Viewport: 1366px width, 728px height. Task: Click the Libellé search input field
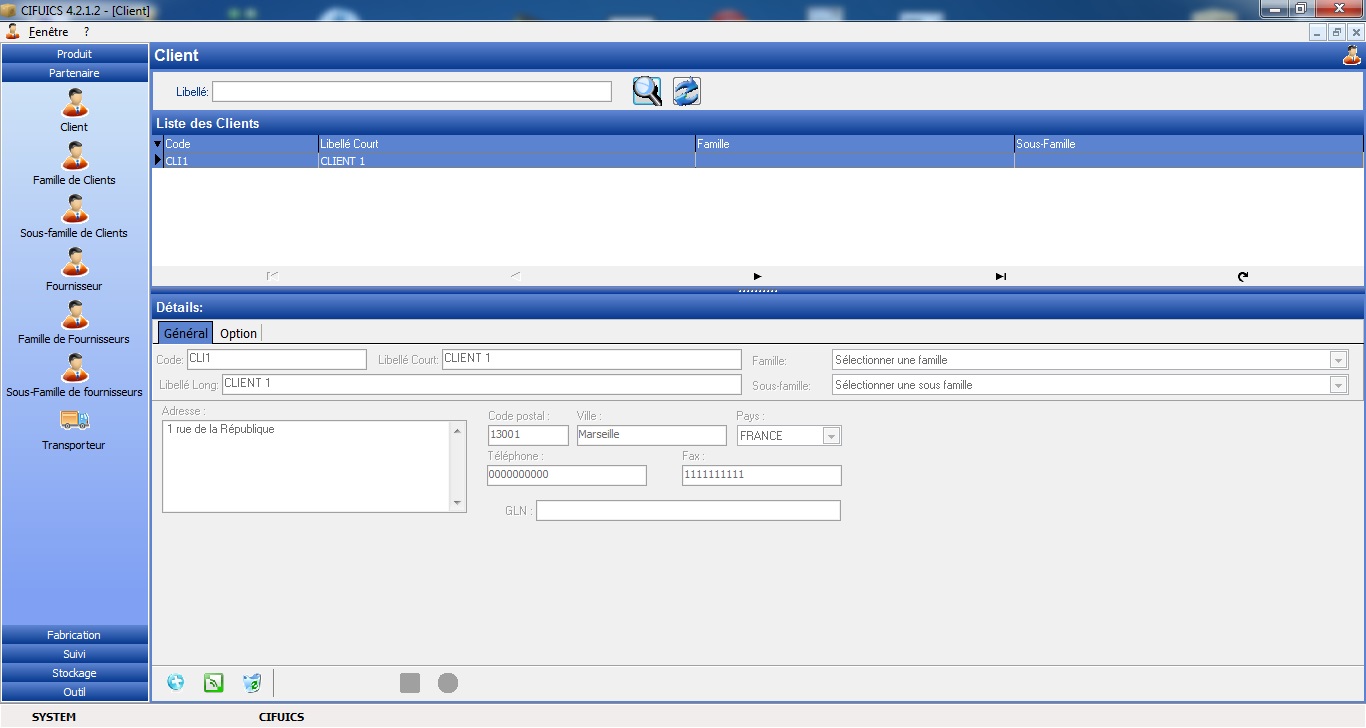pyautogui.click(x=411, y=92)
